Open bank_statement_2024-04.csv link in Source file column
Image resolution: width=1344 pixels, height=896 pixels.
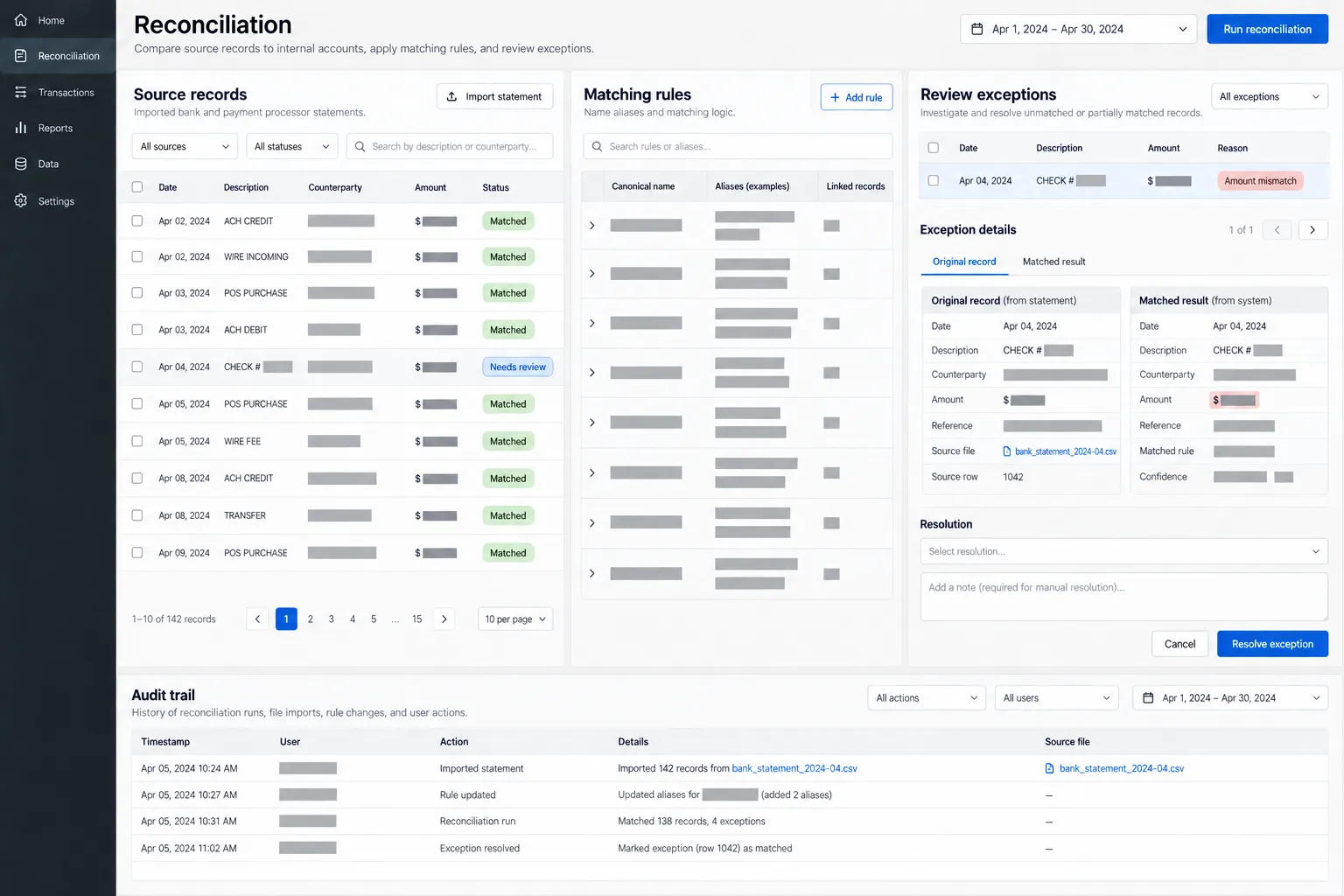coord(1122,768)
